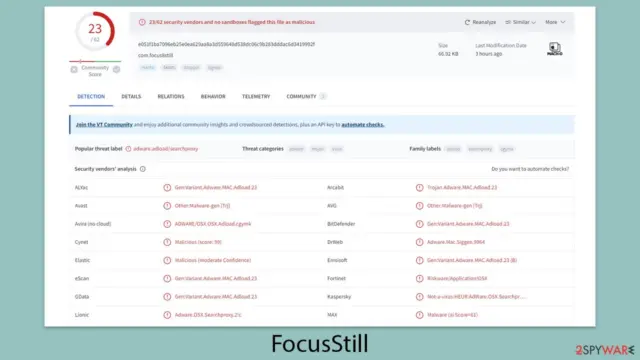The image size is (640, 360).
Task: Click the adware.adload/searchproxy threat label
Action: pyautogui.click(x=166, y=149)
